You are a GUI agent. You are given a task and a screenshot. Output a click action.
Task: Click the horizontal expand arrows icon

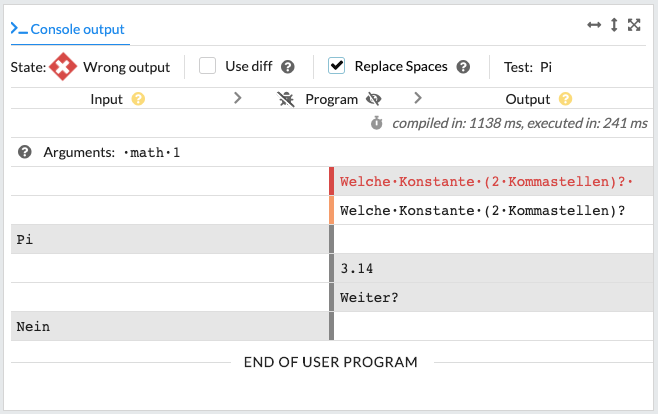coord(594,25)
